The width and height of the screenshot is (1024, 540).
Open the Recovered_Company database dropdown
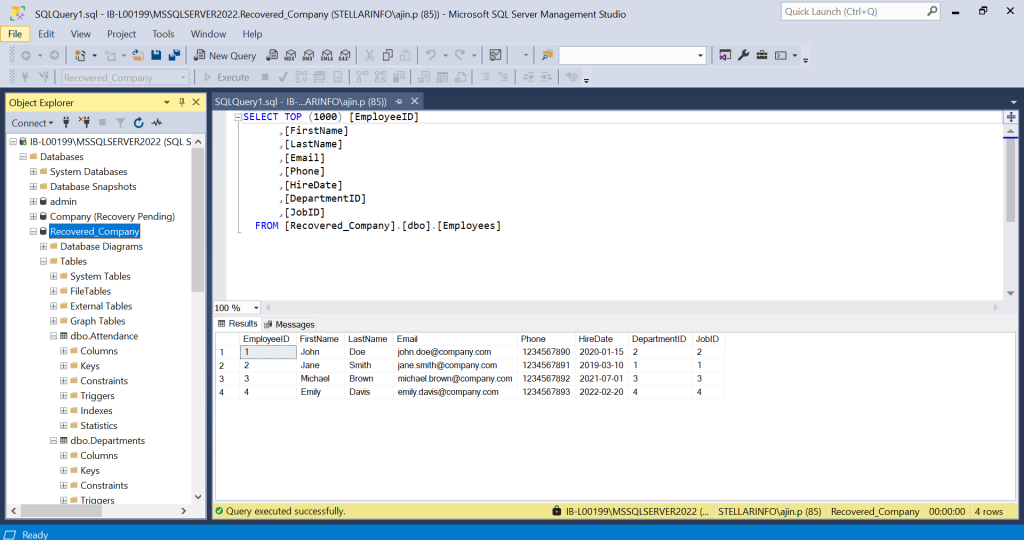(x=183, y=77)
